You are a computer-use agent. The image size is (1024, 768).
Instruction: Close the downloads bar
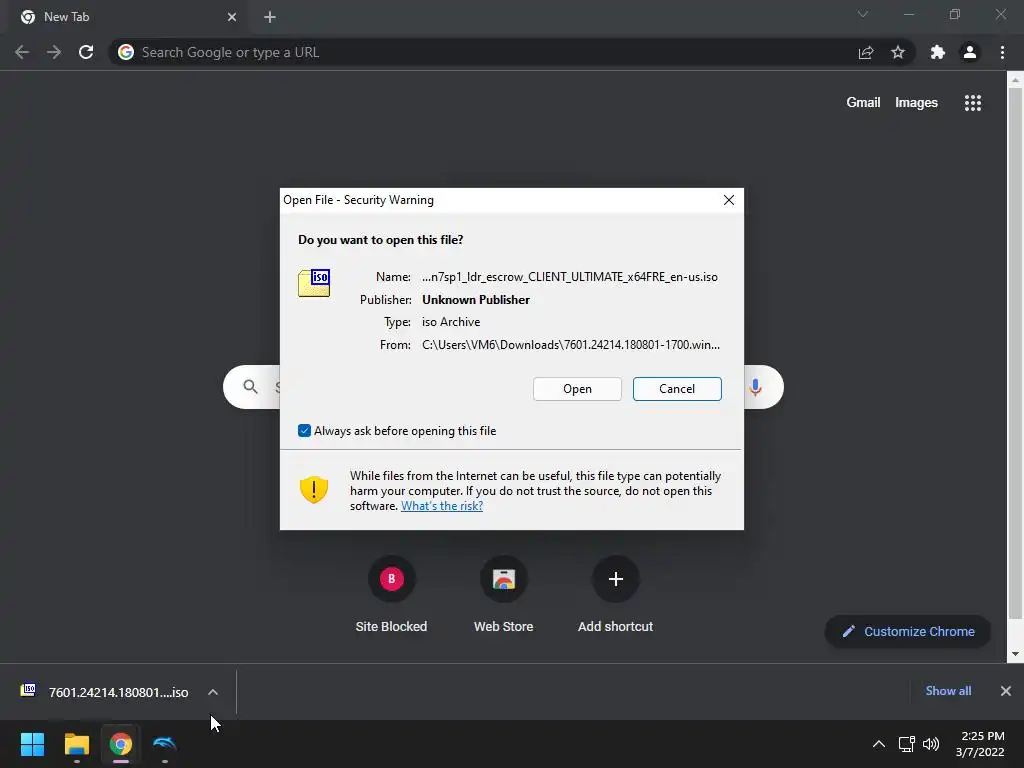pyautogui.click(x=1006, y=691)
